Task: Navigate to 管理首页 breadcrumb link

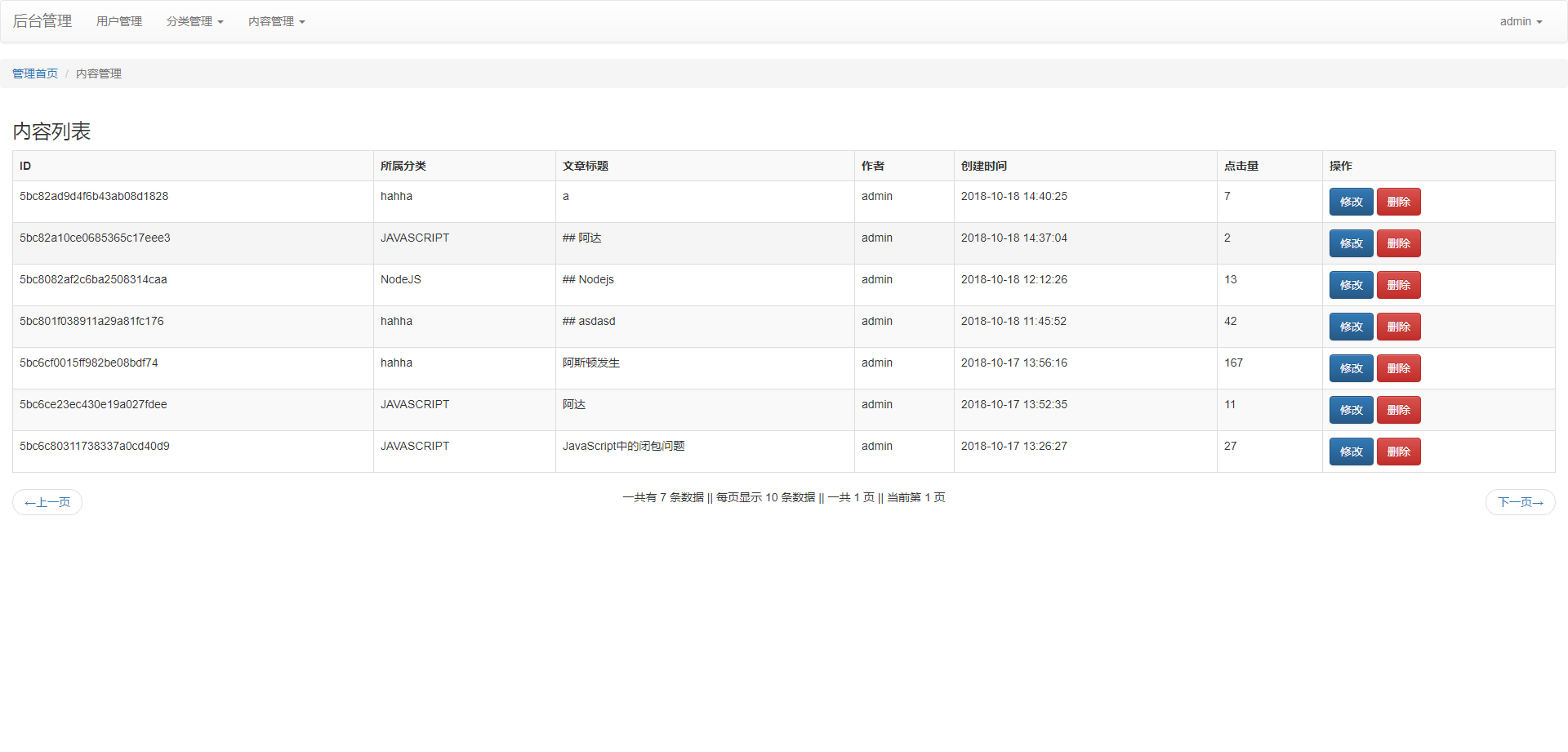Action: 35,73
